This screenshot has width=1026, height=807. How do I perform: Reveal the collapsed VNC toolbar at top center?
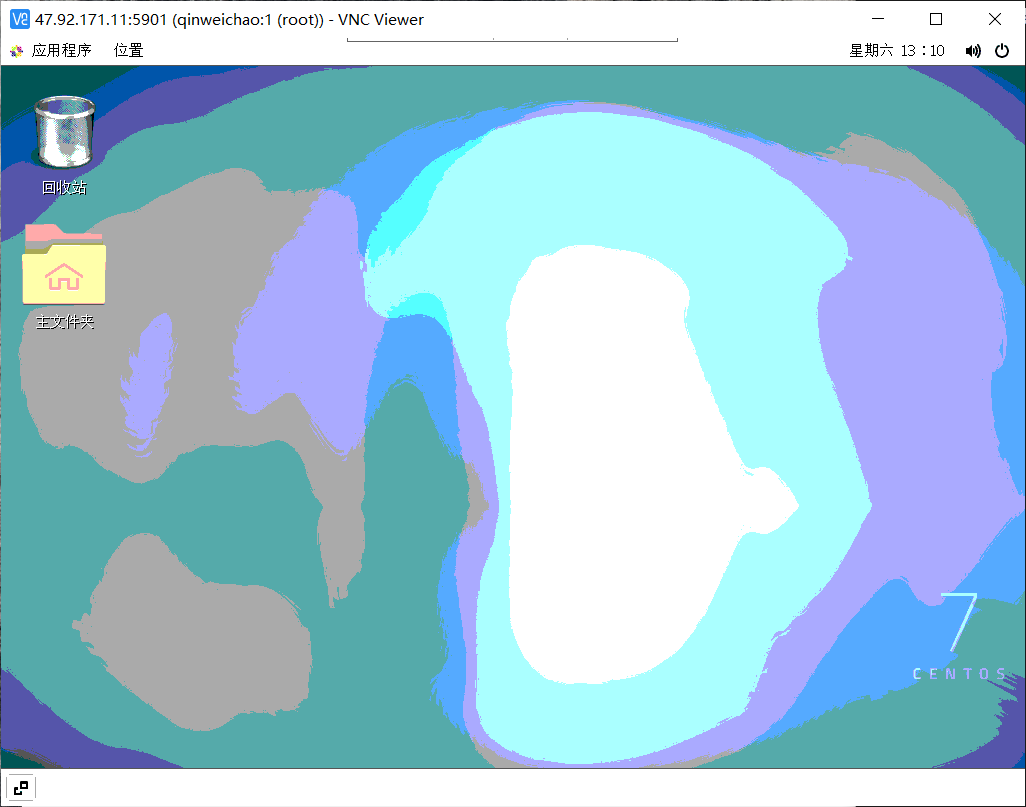pos(512,36)
